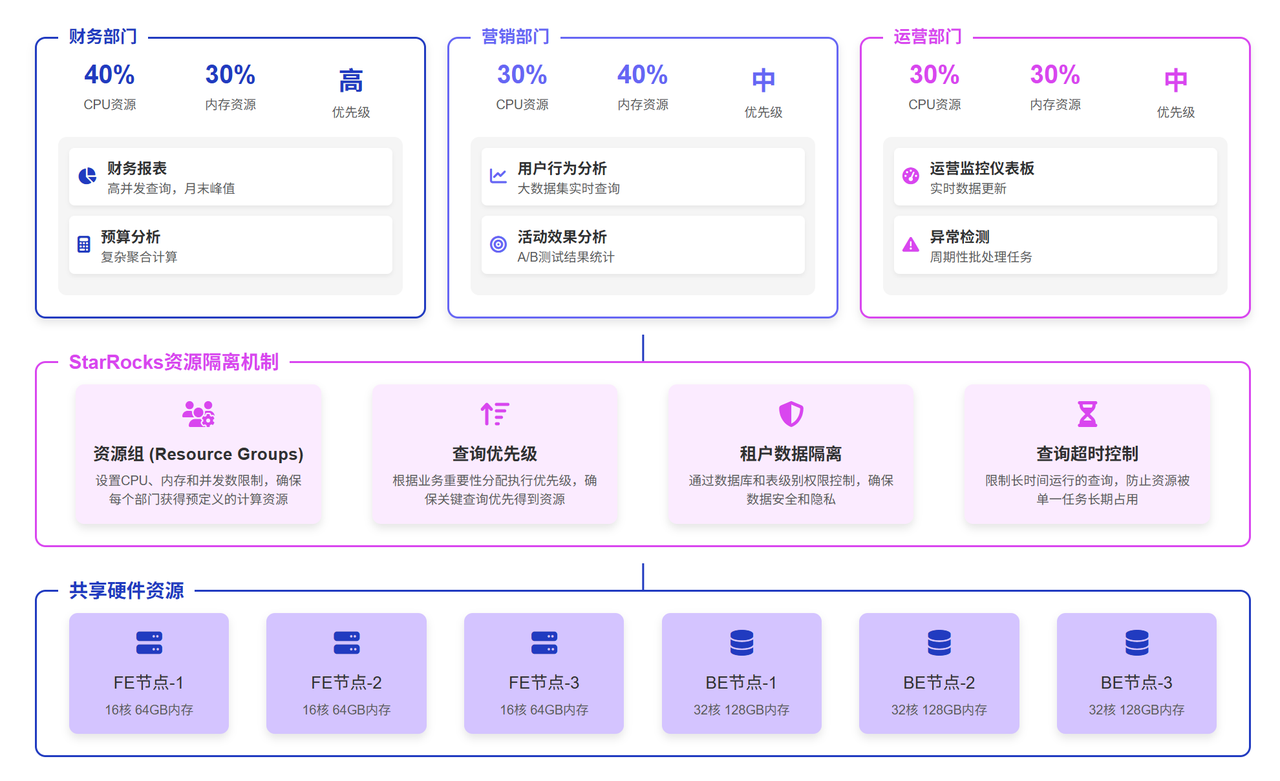The height and width of the screenshot is (781, 1280).
Task: Click the 高 priority value in 财务部门
Action: pyautogui.click(x=351, y=80)
